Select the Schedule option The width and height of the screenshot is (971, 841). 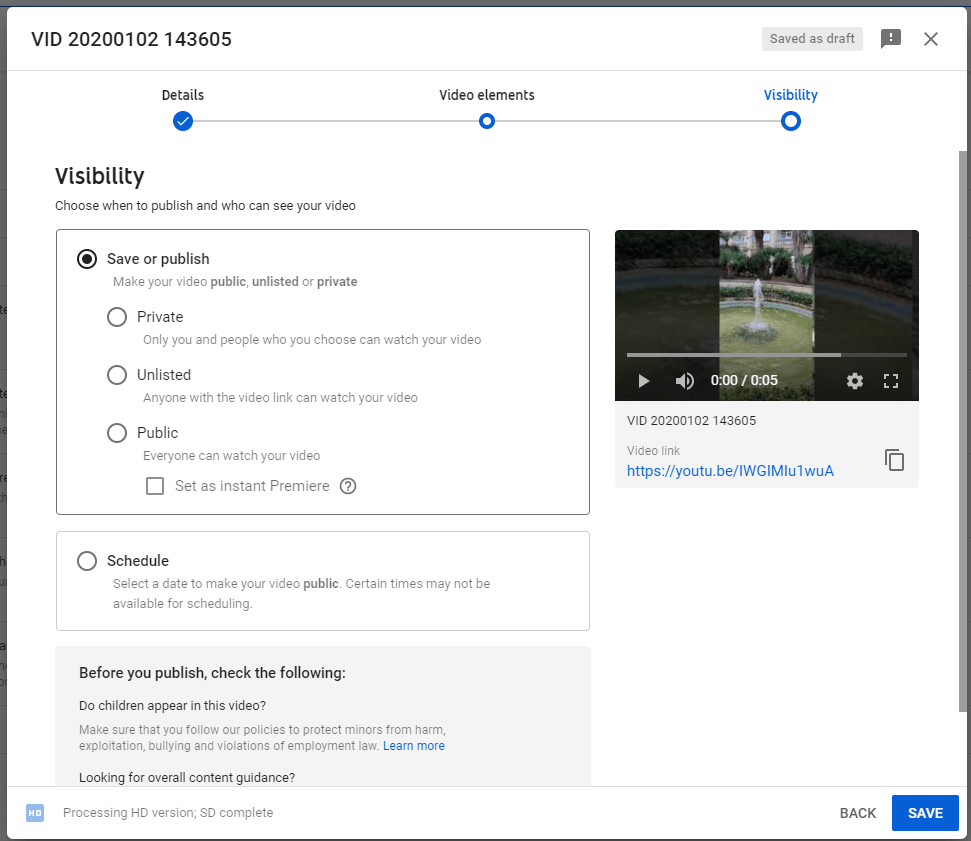pos(87,561)
